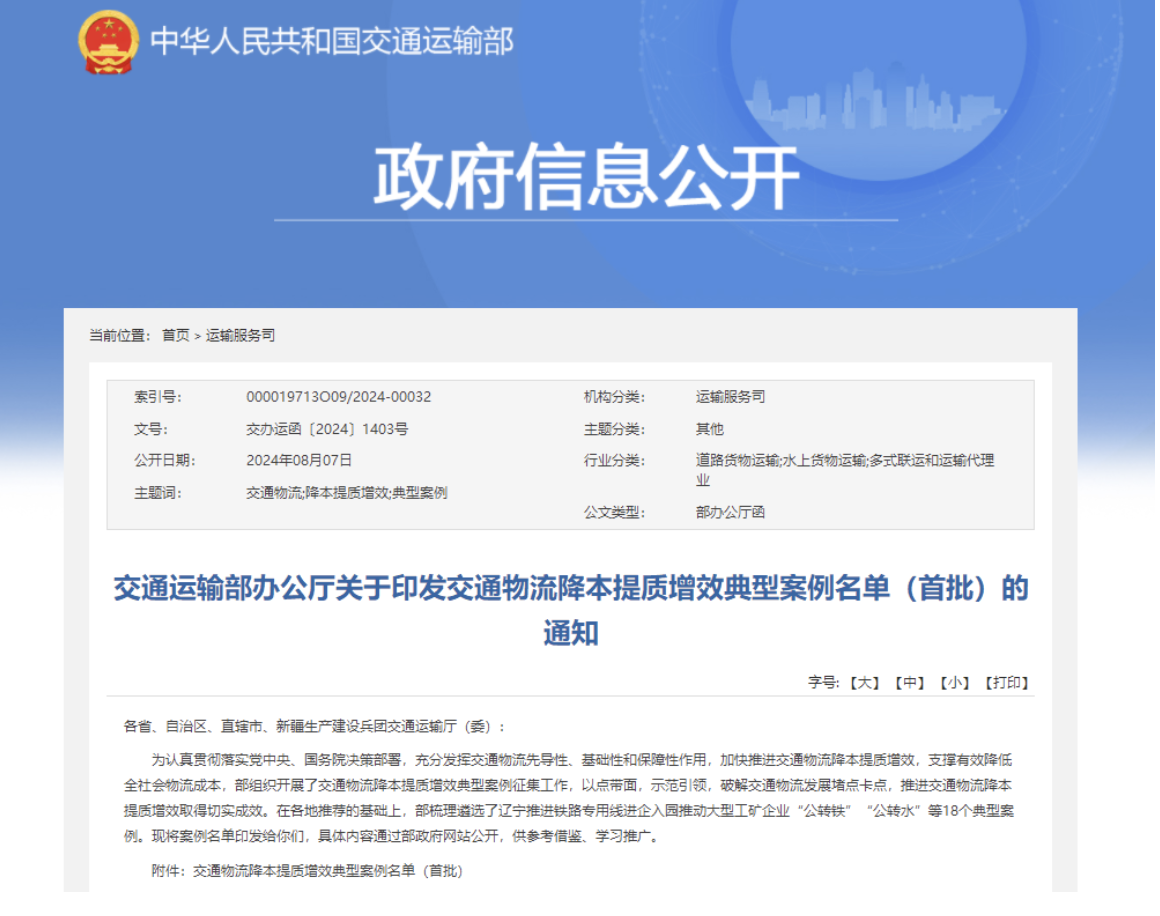Image resolution: width=1160 pixels, height=916 pixels.
Task: Select document type 部办公厅函
Action: 730,513
